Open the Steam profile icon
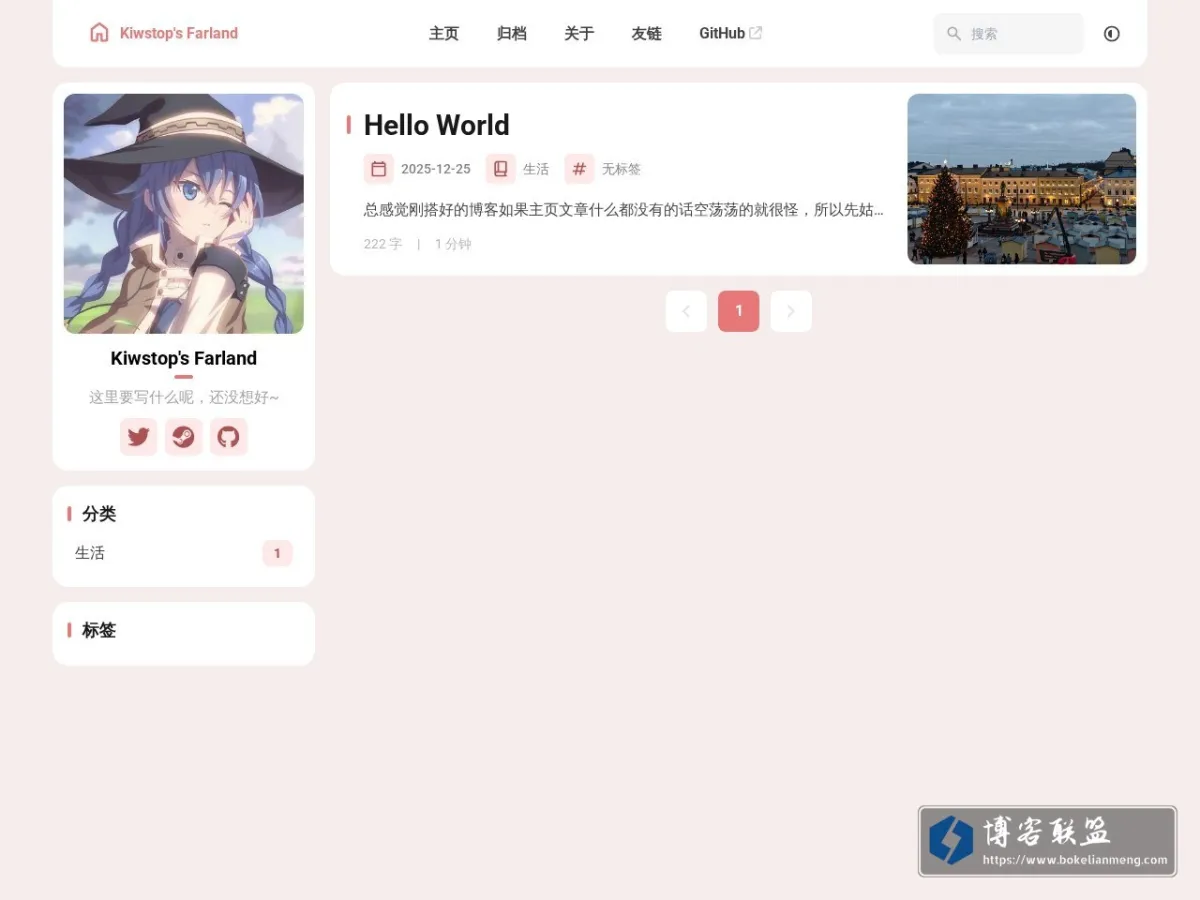Screen dimensions: 1200x900 point(184,437)
